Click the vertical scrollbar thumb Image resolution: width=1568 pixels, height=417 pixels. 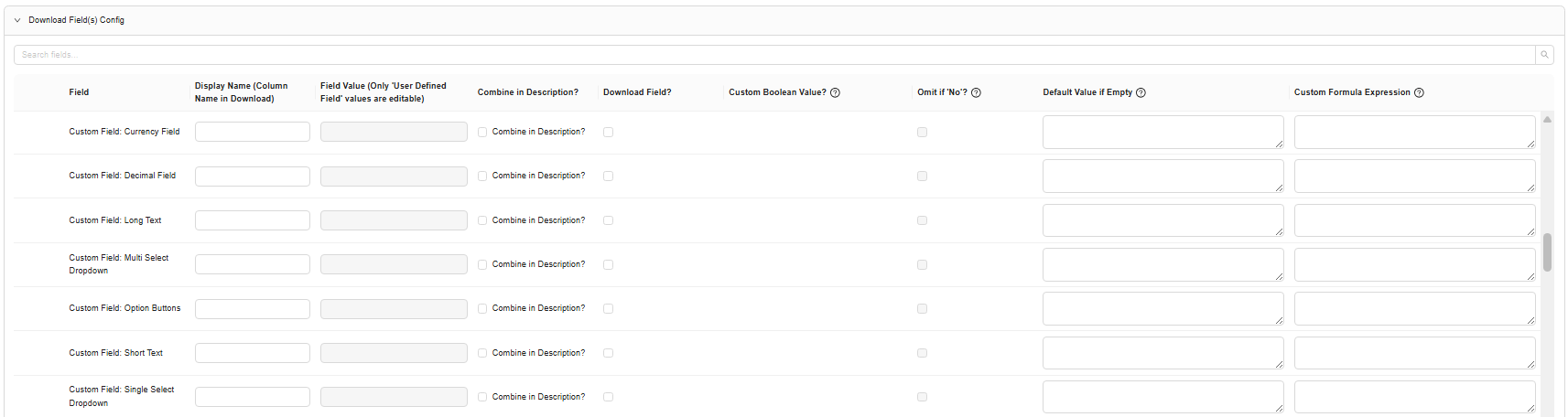1547,252
